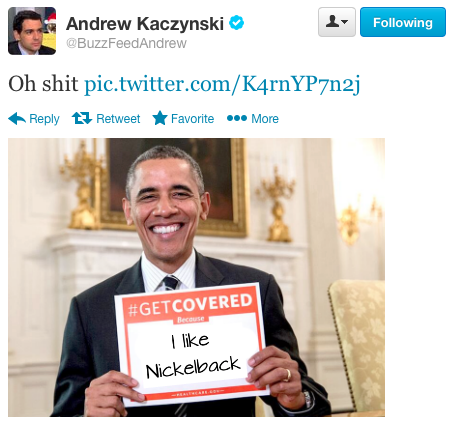Click the Reply arrow icon
The height and width of the screenshot is (426, 453).
coord(17,118)
